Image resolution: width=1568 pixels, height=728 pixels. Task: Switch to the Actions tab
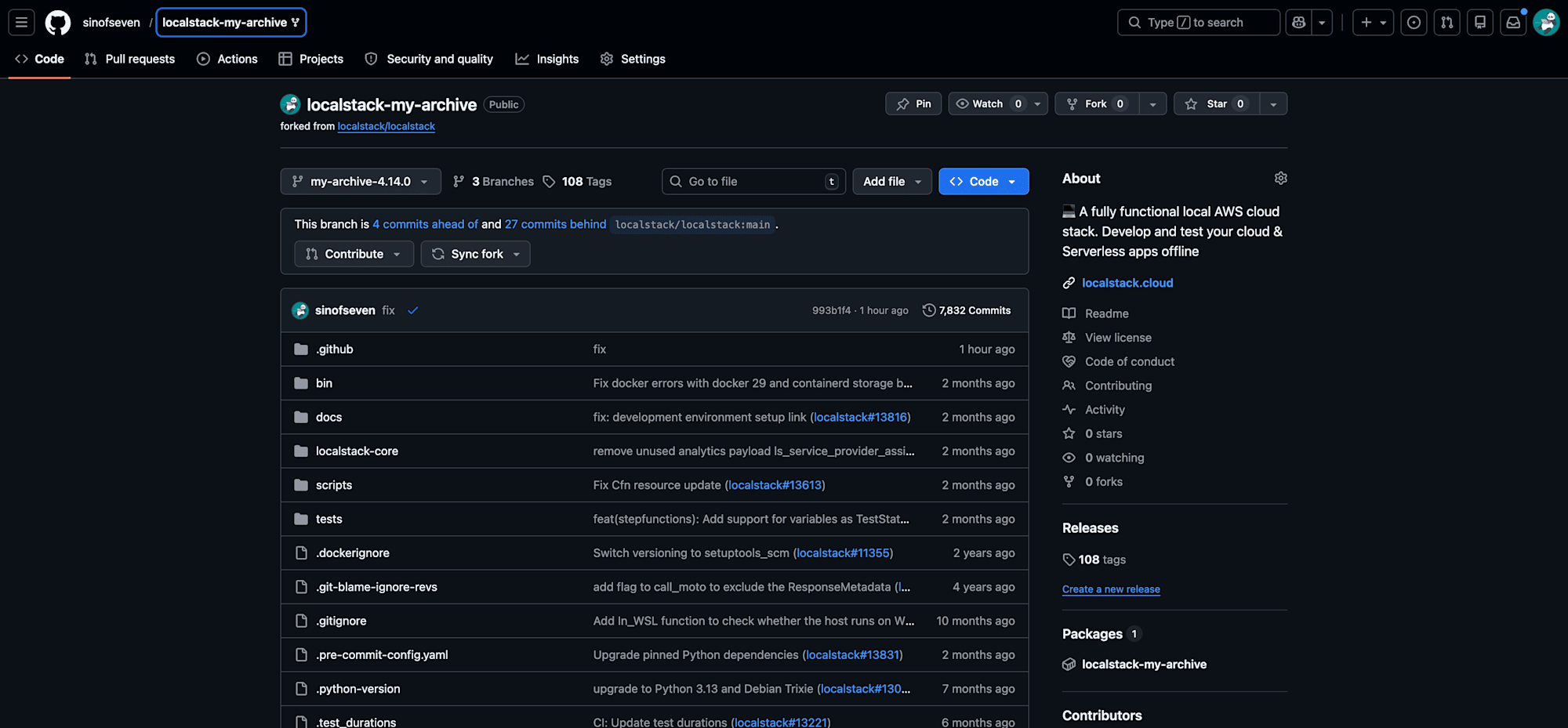227,59
